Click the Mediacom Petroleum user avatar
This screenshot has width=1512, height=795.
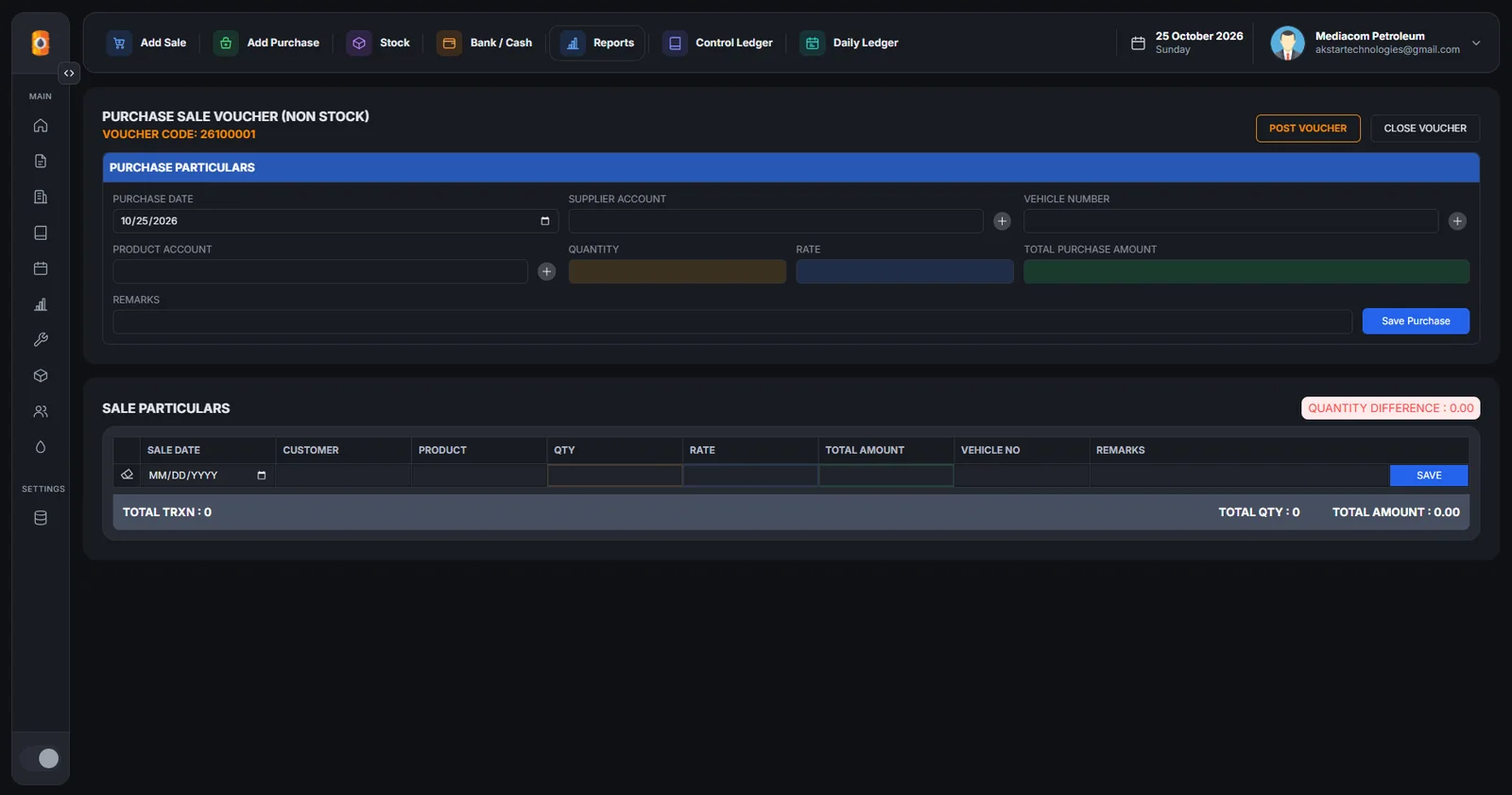(x=1287, y=43)
